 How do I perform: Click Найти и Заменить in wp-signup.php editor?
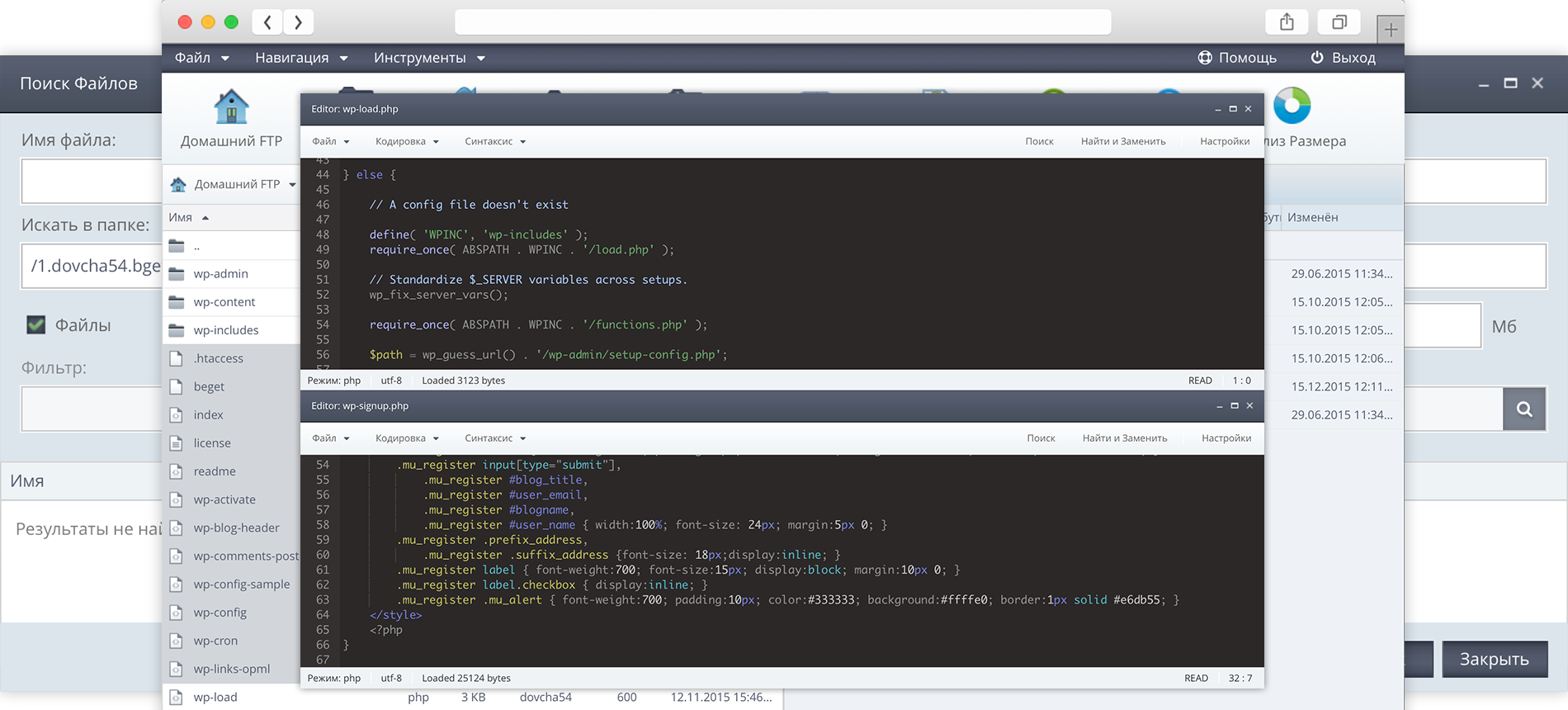point(1125,438)
